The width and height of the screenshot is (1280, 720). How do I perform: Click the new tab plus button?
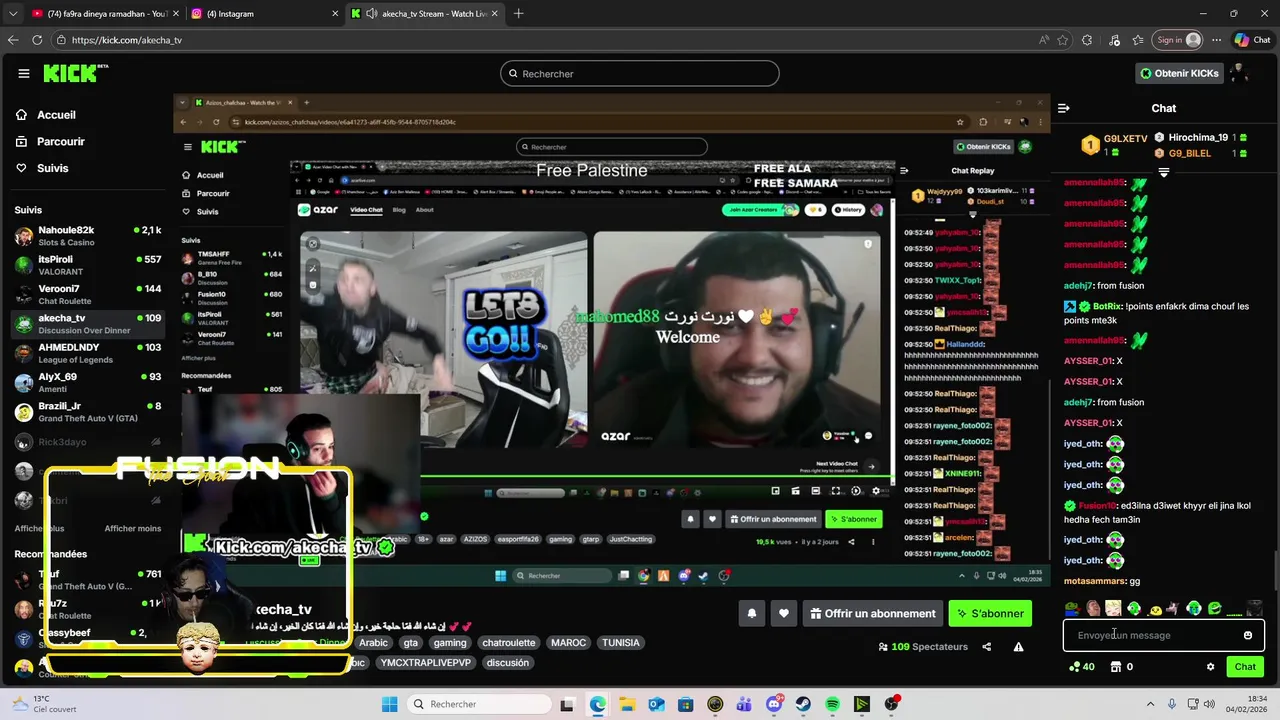click(518, 14)
